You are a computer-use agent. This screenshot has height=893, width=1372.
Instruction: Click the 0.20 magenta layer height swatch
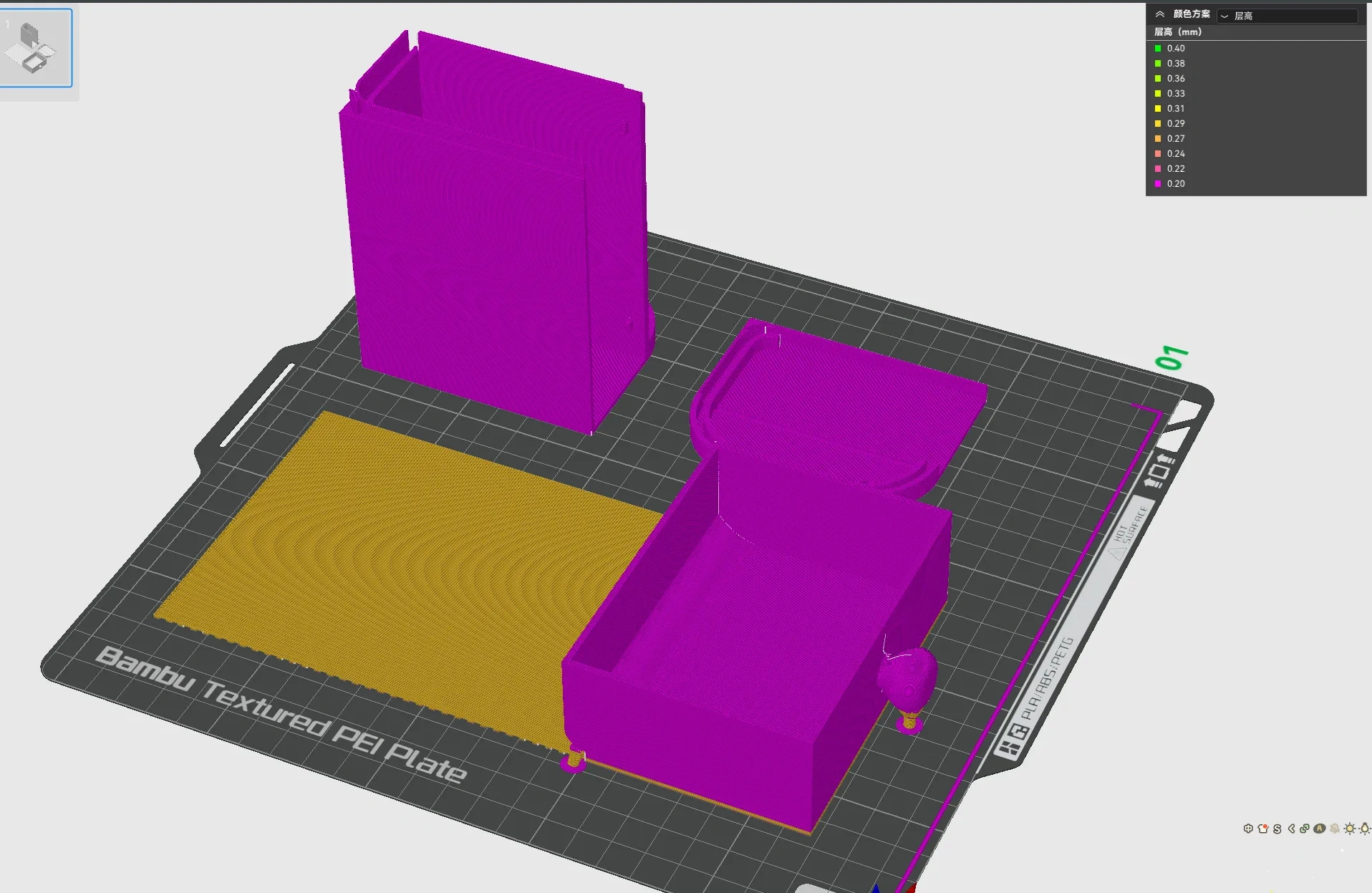pyautogui.click(x=1158, y=183)
